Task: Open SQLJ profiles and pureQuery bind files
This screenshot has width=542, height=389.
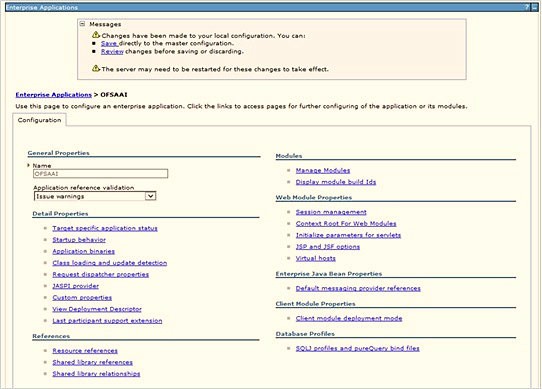Action: pyautogui.click(x=358, y=349)
